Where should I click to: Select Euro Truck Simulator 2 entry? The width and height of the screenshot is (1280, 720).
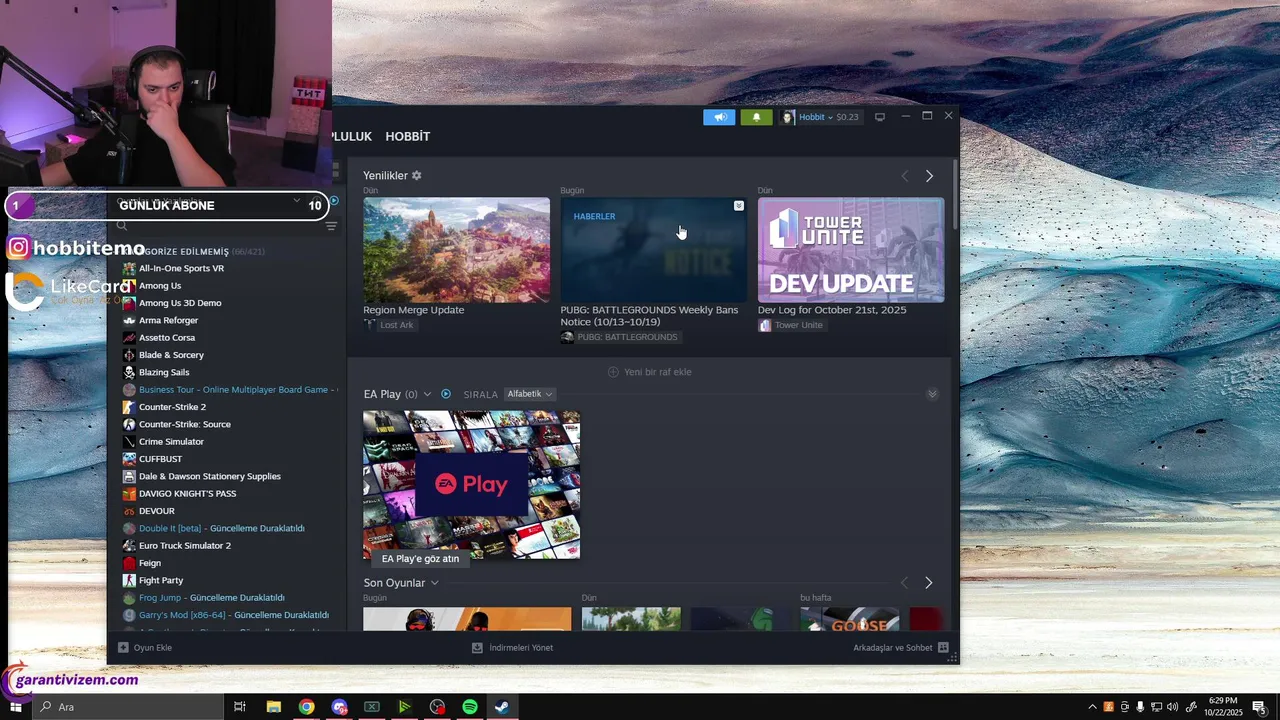click(x=185, y=546)
